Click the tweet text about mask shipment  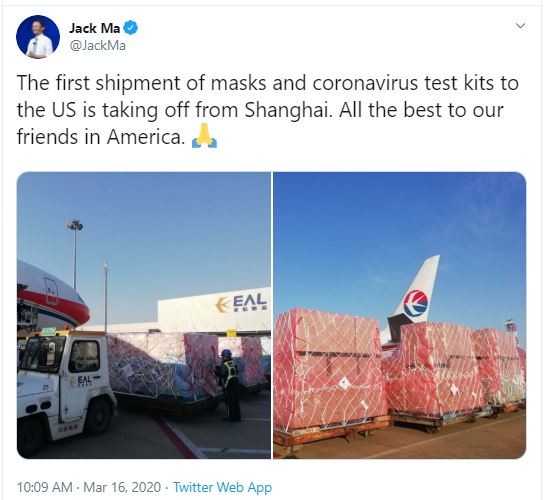[x=268, y=110]
